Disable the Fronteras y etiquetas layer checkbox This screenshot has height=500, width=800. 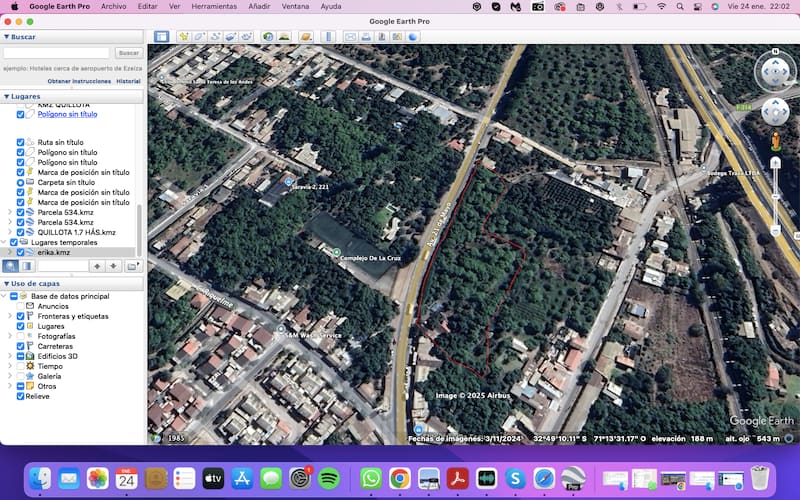pyautogui.click(x=20, y=316)
